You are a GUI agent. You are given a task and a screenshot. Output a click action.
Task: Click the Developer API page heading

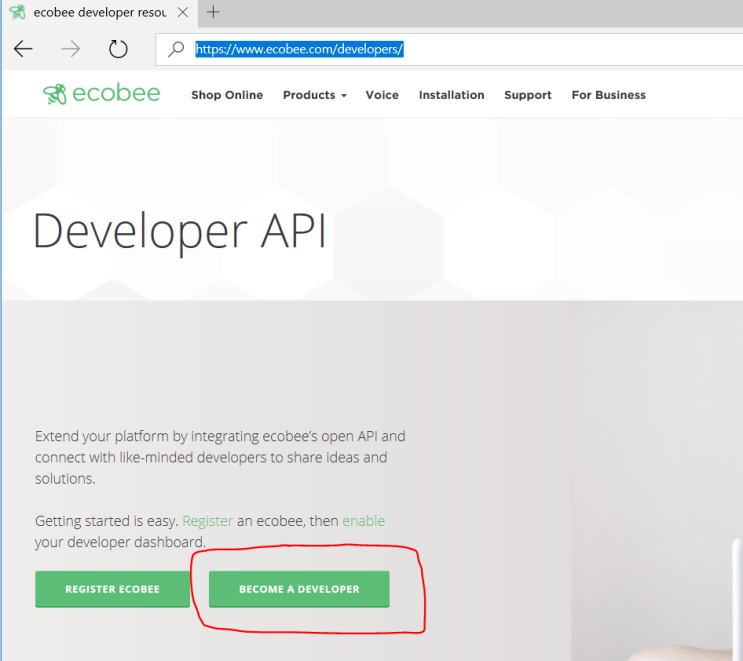coord(180,231)
